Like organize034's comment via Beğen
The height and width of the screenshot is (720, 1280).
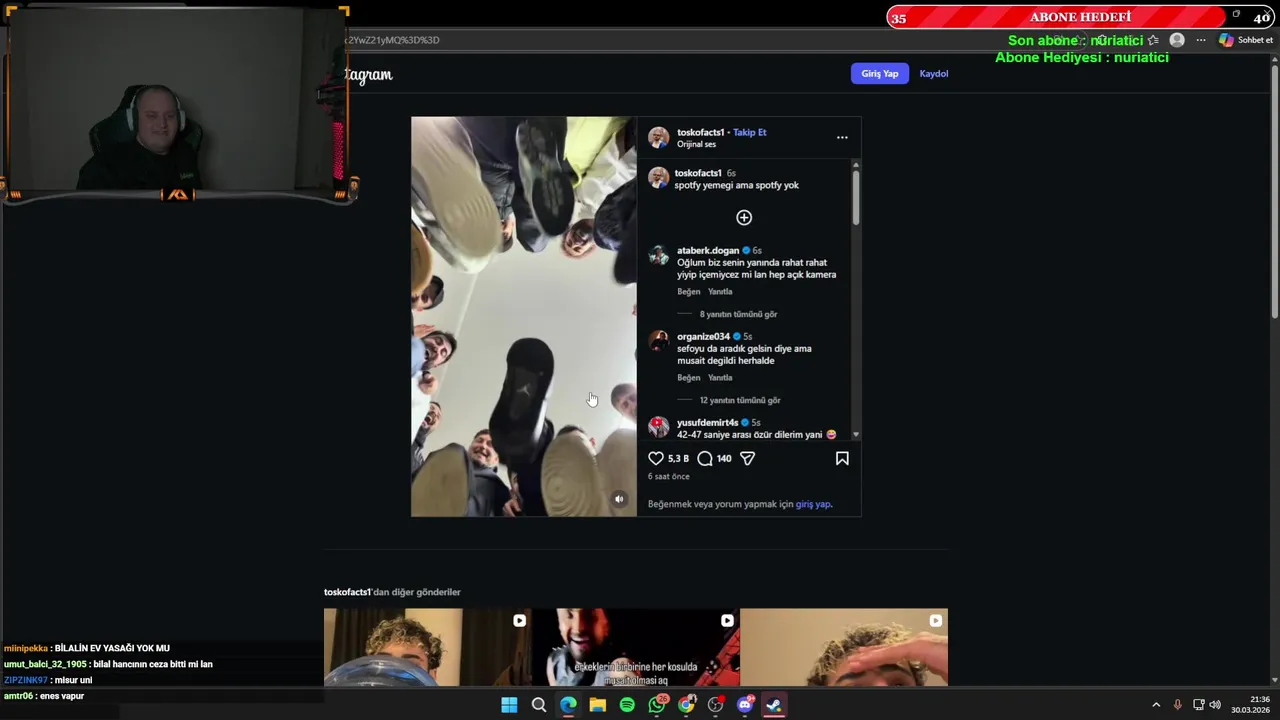[x=689, y=378]
